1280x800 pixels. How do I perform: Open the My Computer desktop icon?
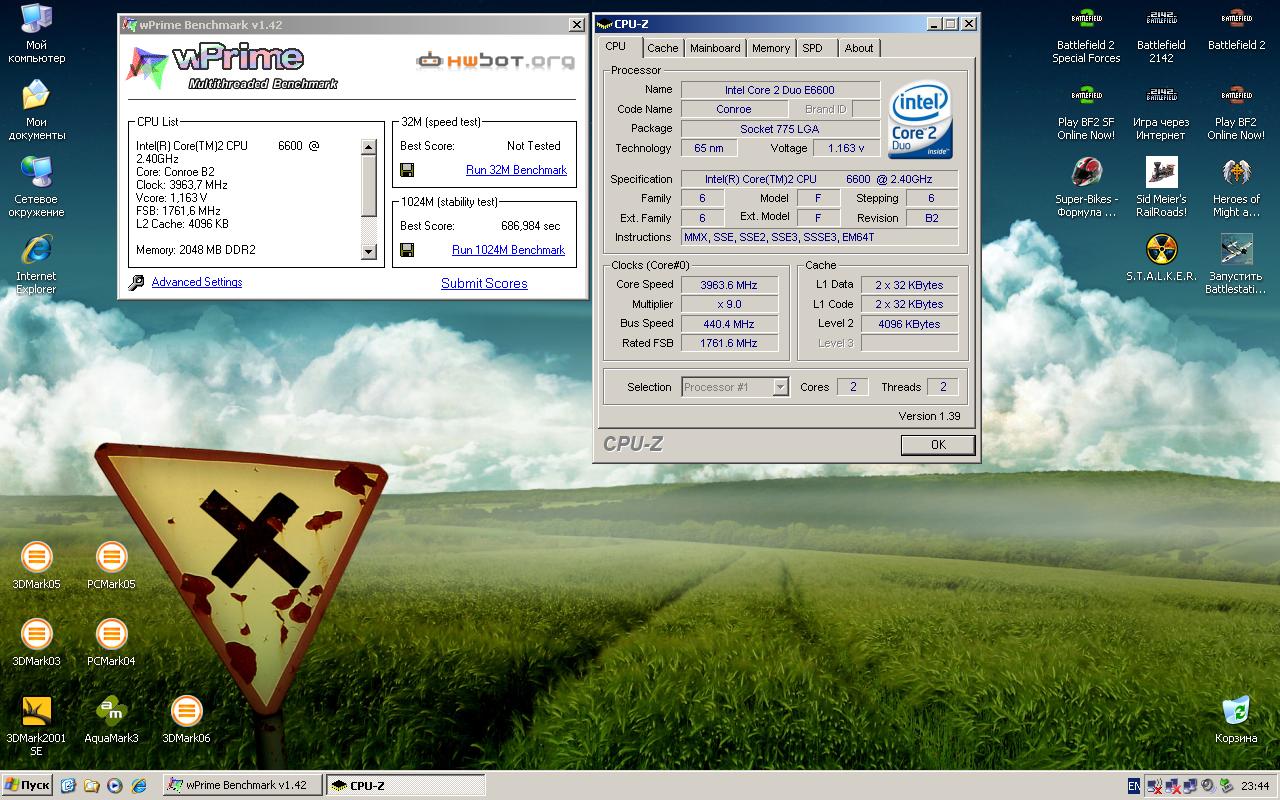click(36, 33)
